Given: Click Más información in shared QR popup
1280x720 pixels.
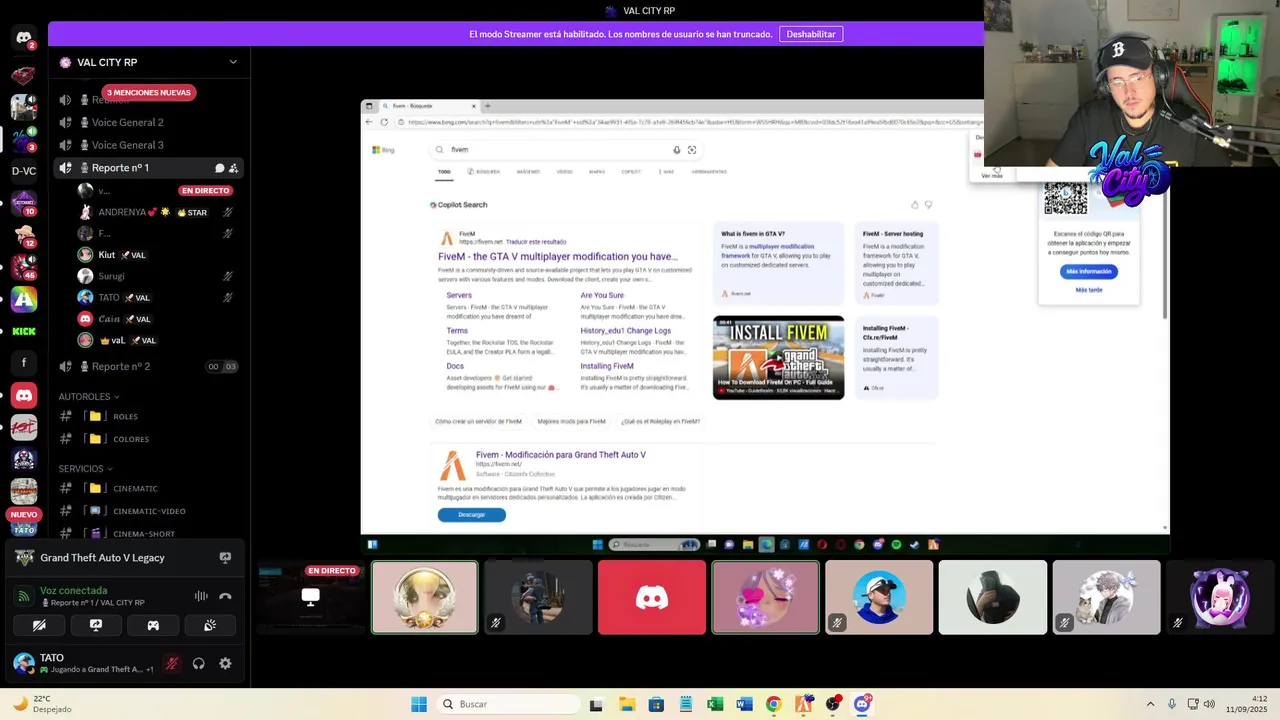Looking at the screenshot, I should click(x=1089, y=272).
